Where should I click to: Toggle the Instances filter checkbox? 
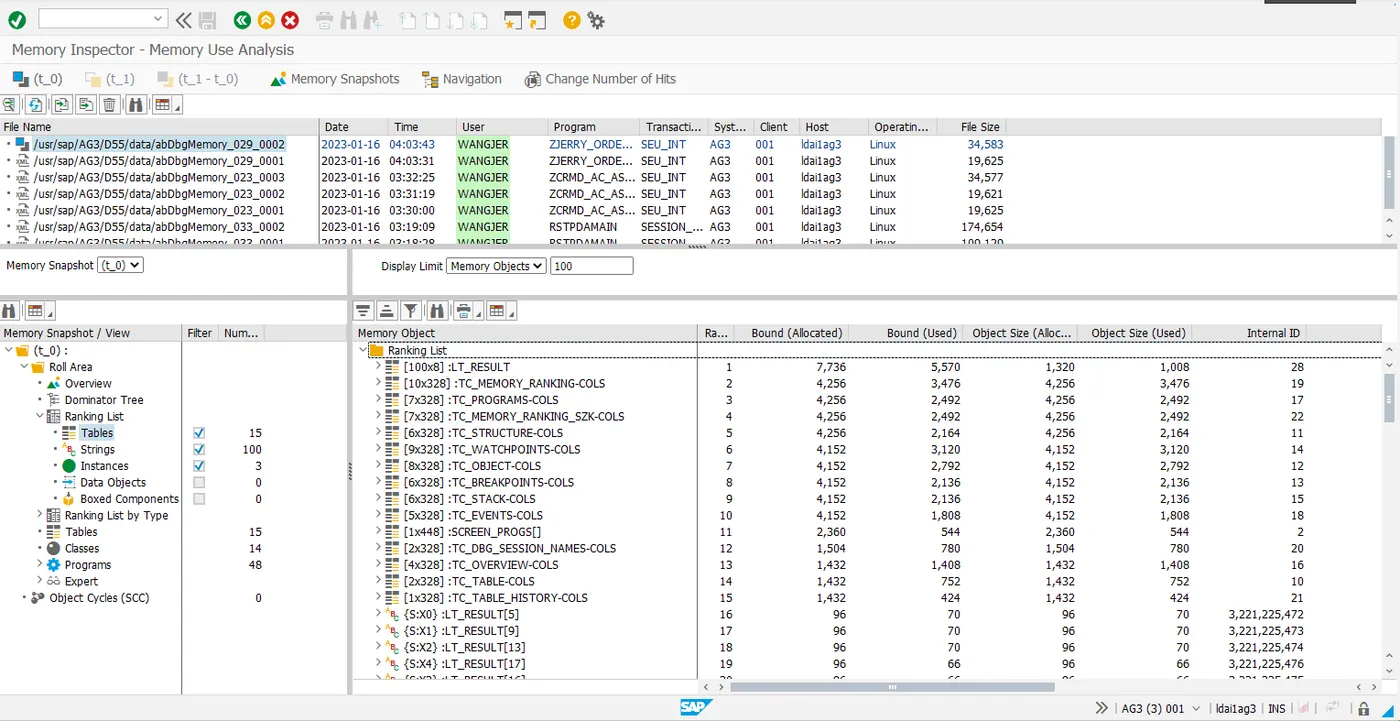pyautogui.click(x=199, y=466)
